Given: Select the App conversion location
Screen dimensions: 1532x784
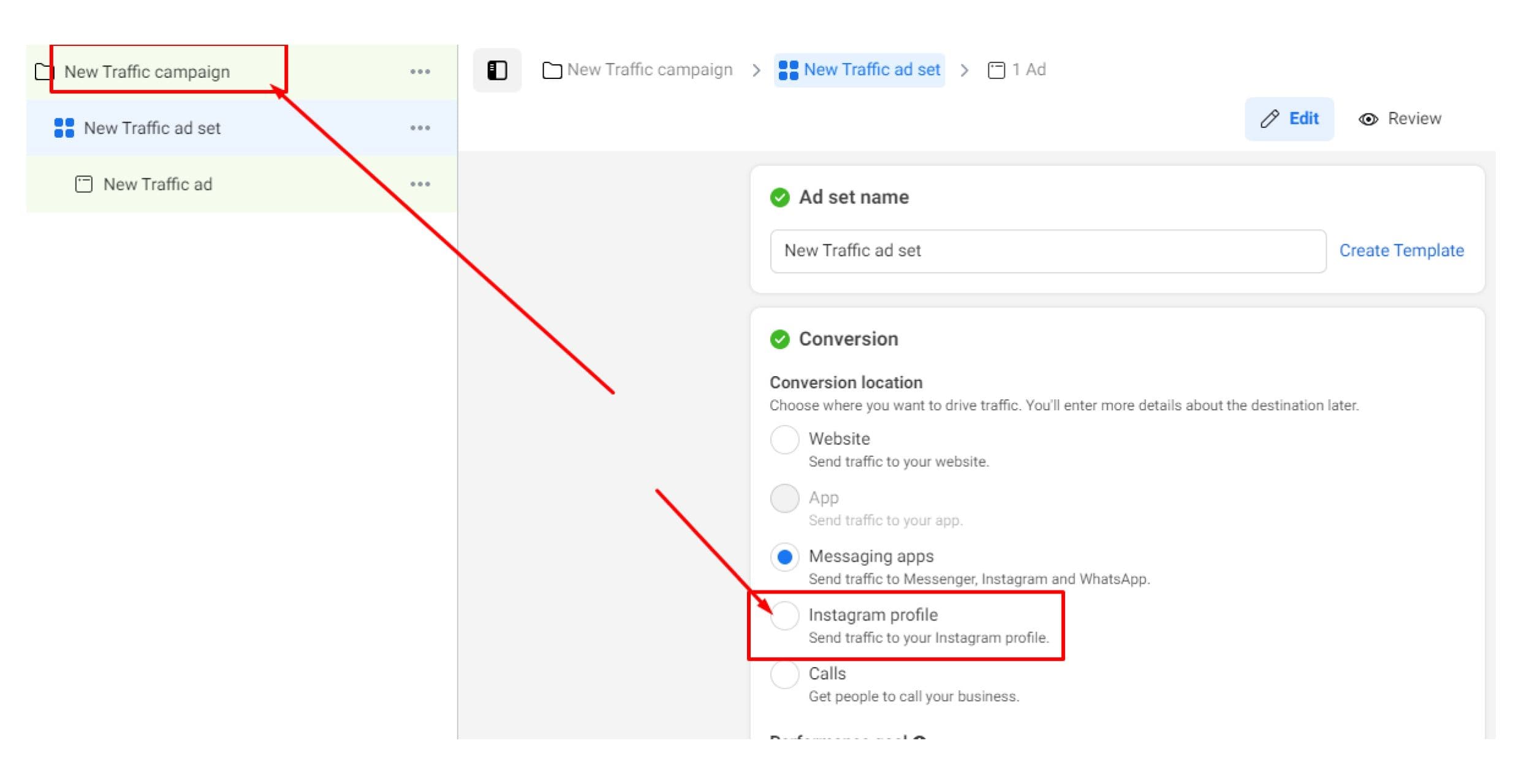Looking at the screenshot, I should (x=784, y=498).
